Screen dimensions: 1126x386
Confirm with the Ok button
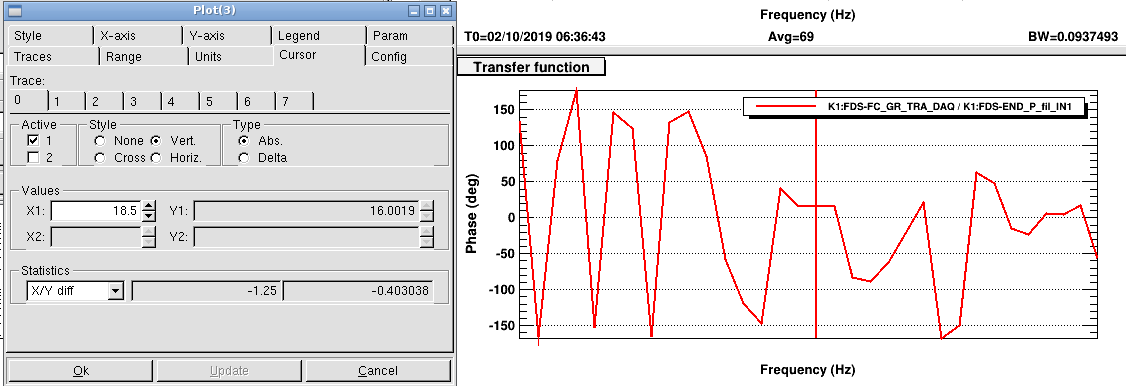(x=81, y=370)
